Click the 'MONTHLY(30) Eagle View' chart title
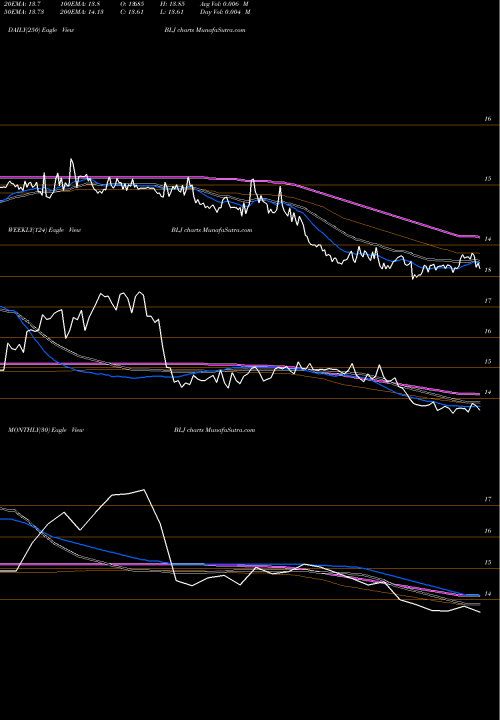This screenshot has height=720, width=500. pos(45,430)
